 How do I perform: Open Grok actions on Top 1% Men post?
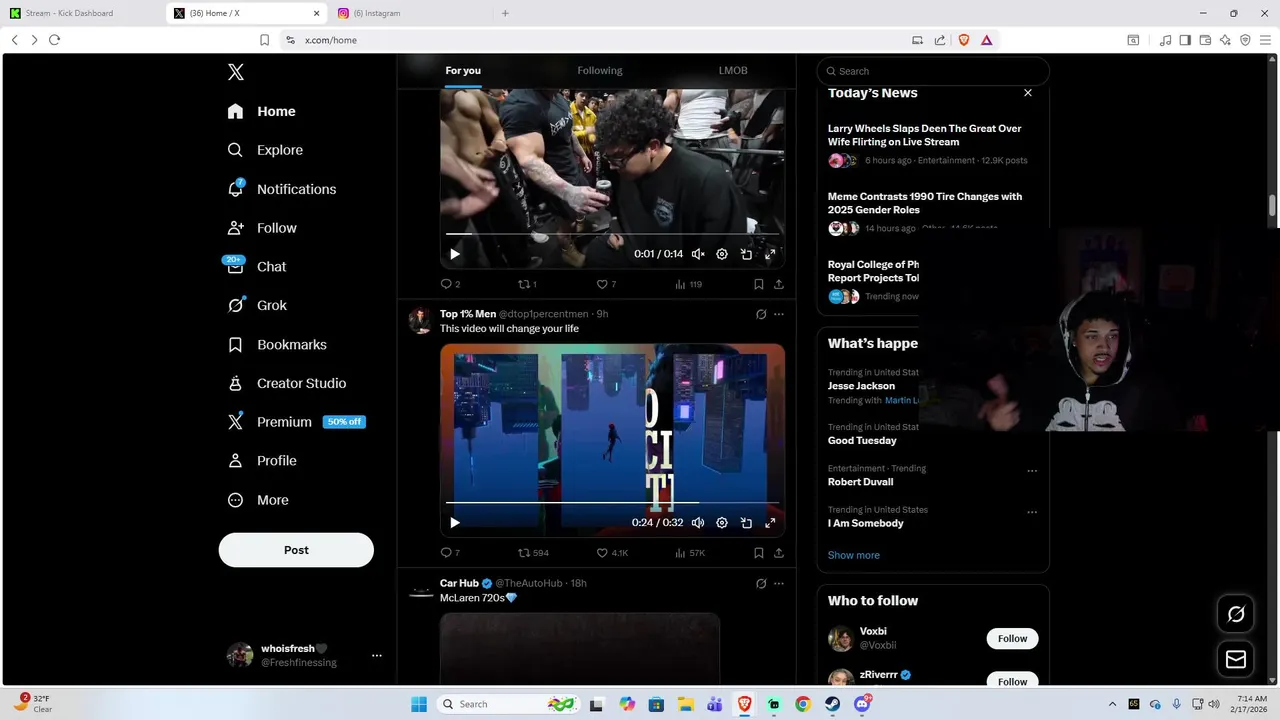(761, 314)
